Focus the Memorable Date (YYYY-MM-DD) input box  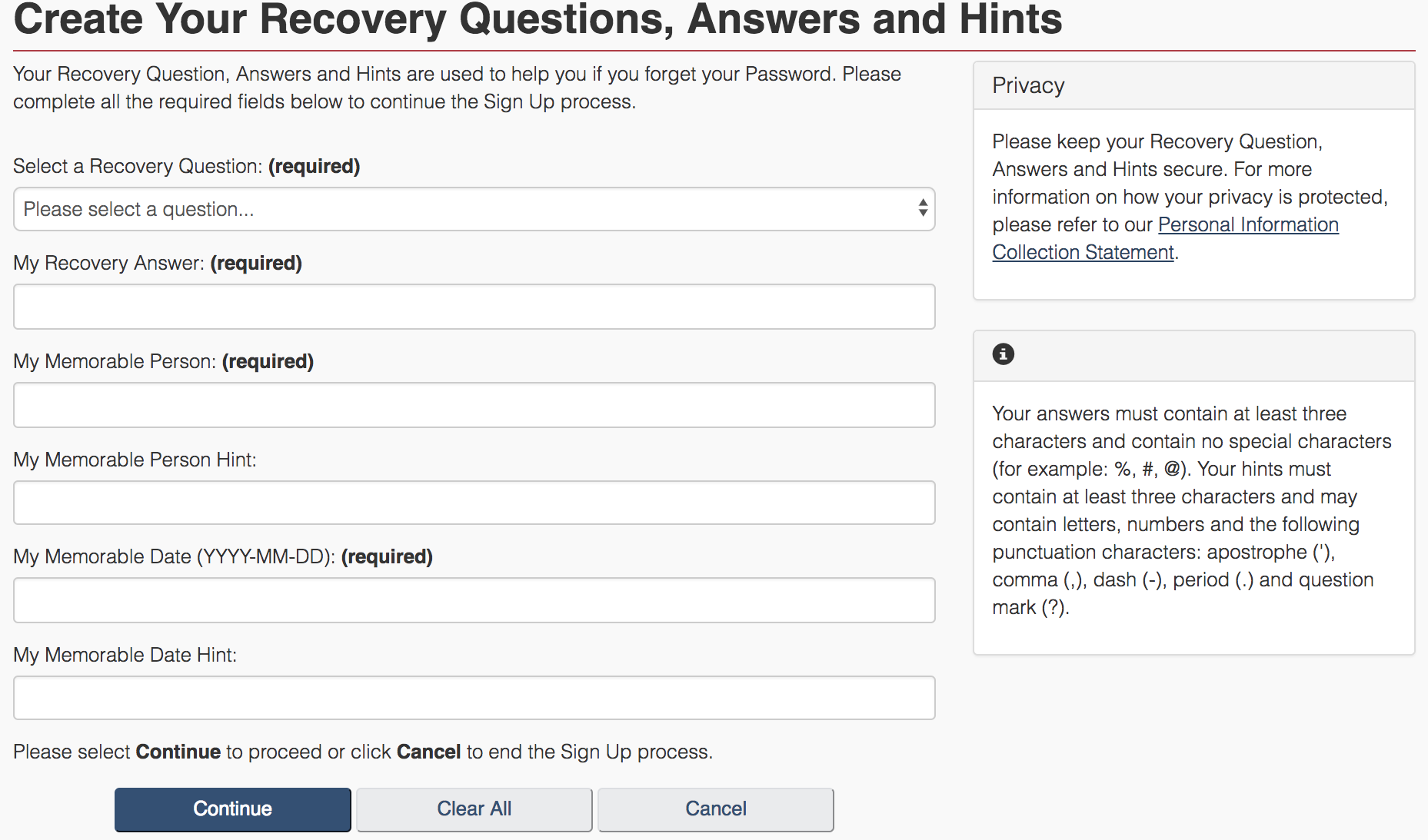[474, 600]
